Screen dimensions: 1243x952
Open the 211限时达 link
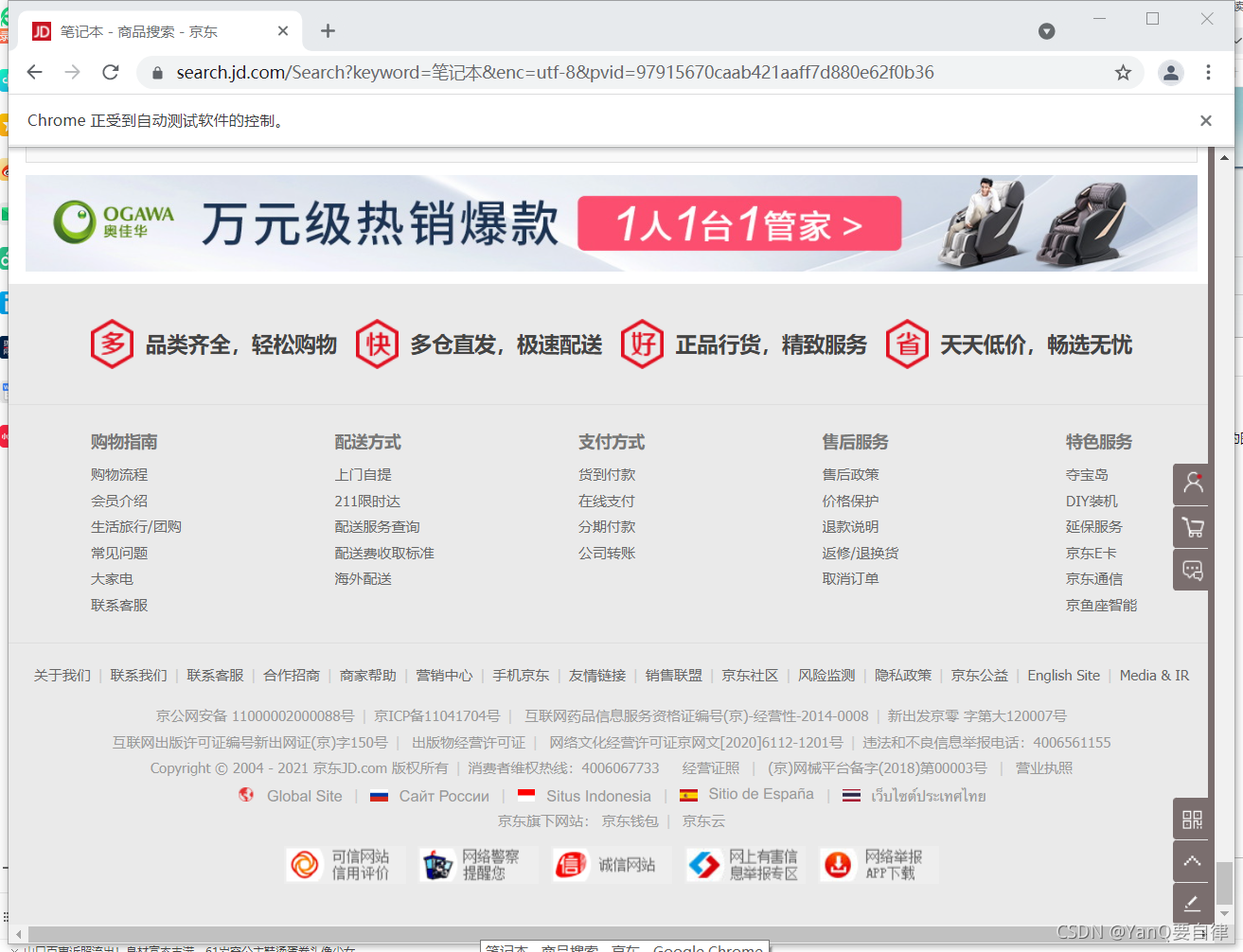pyautogui.click(x=367, y=502)
